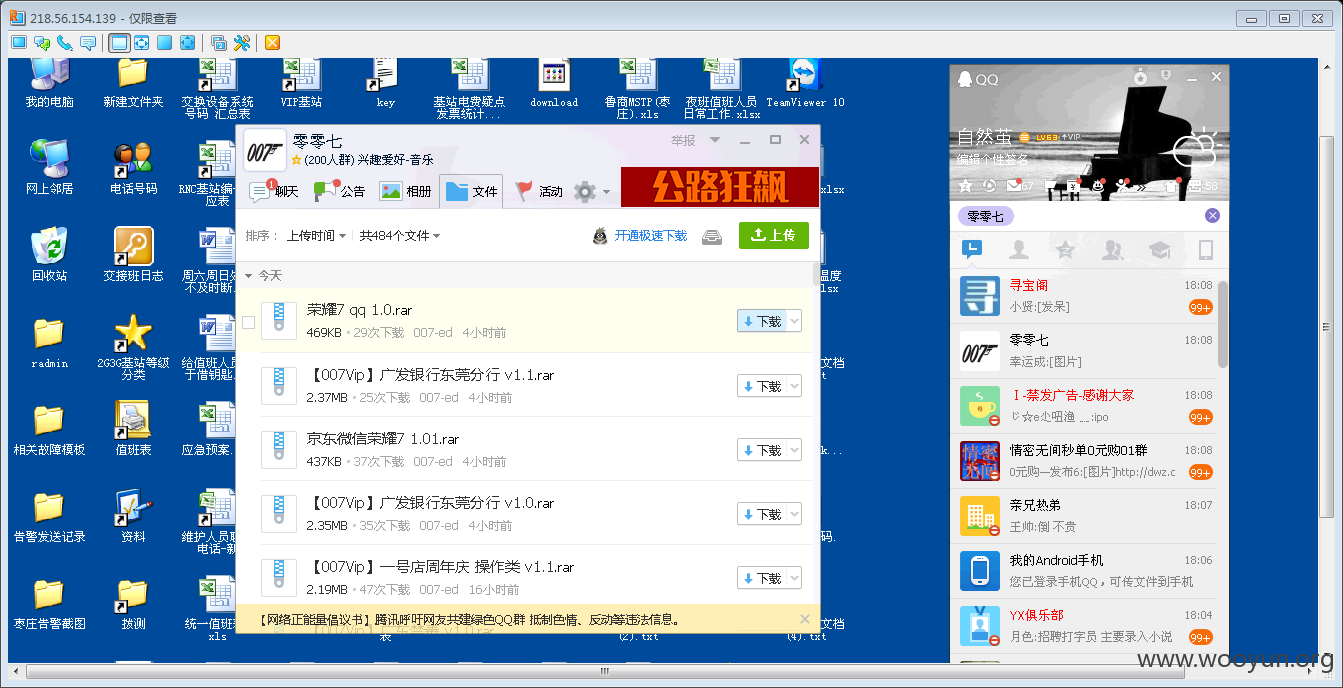The width and height of the screenshot is (1343, 688).
Task: Click the 公路狂飙 banner ad
Action: coord(719,186)
